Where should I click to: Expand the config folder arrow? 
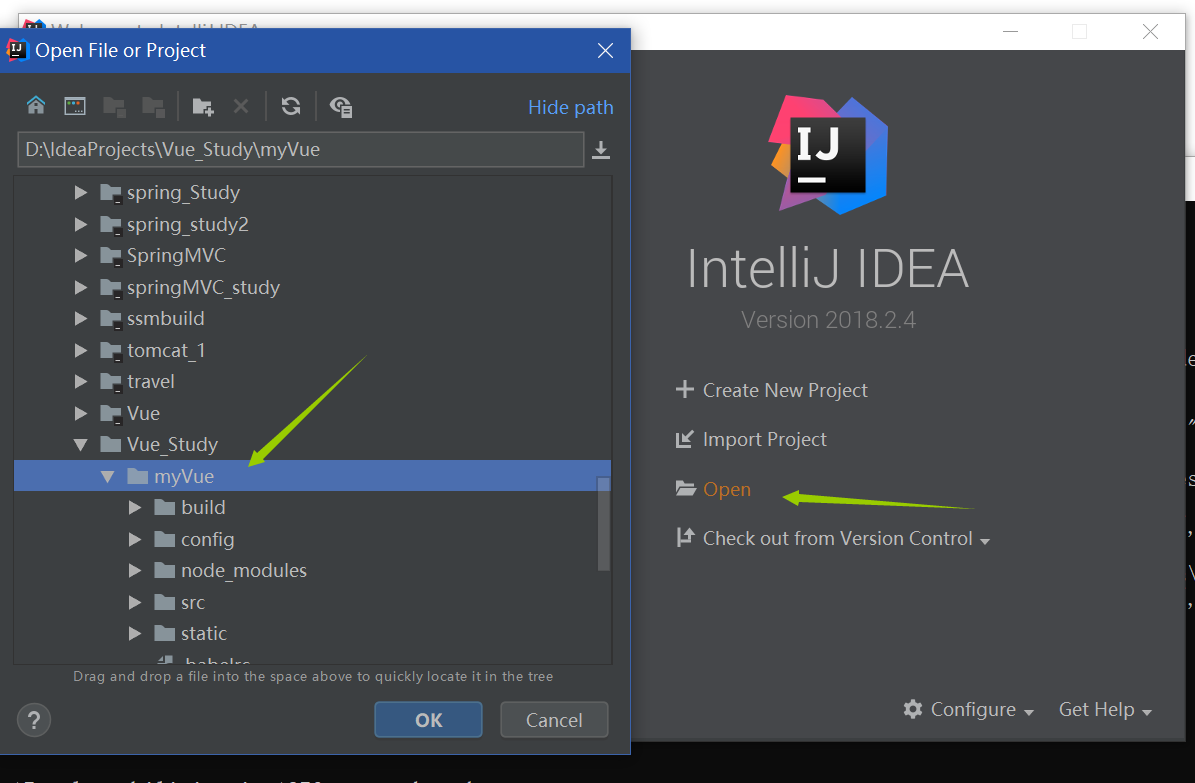pyautogui.click(x=135, y=539)
